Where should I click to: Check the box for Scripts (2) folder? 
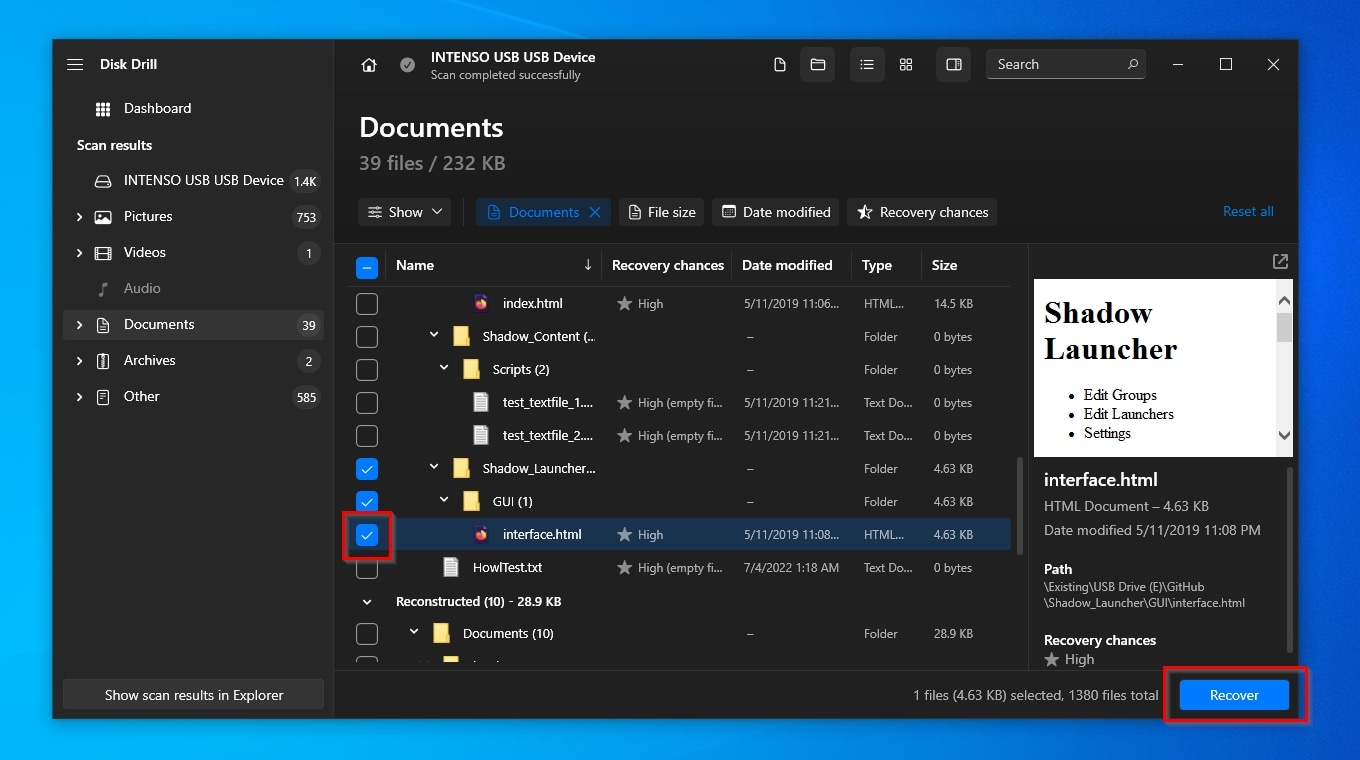pyautogui.click(x=367, y=370)
